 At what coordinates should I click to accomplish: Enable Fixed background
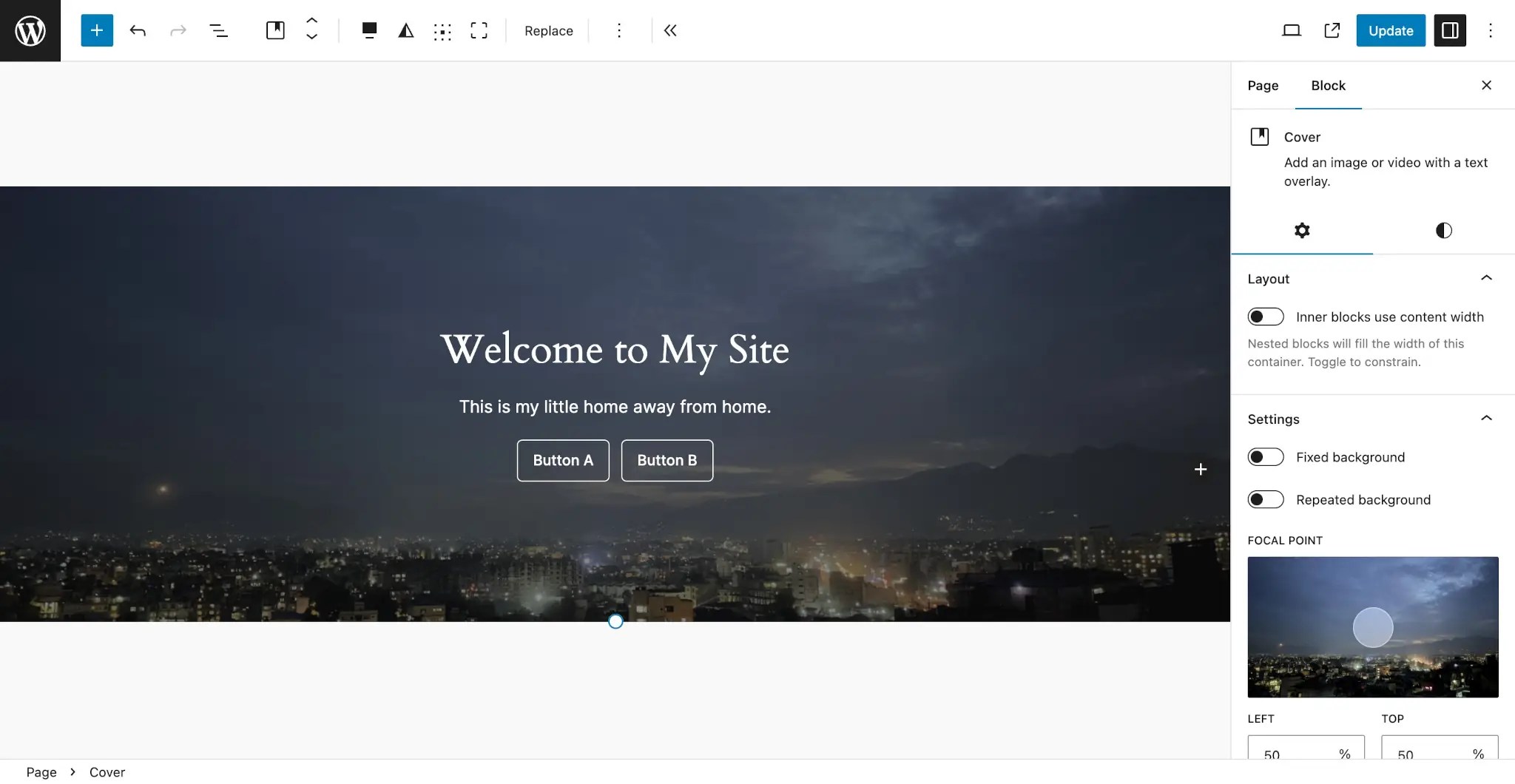tap(1265, 457)
